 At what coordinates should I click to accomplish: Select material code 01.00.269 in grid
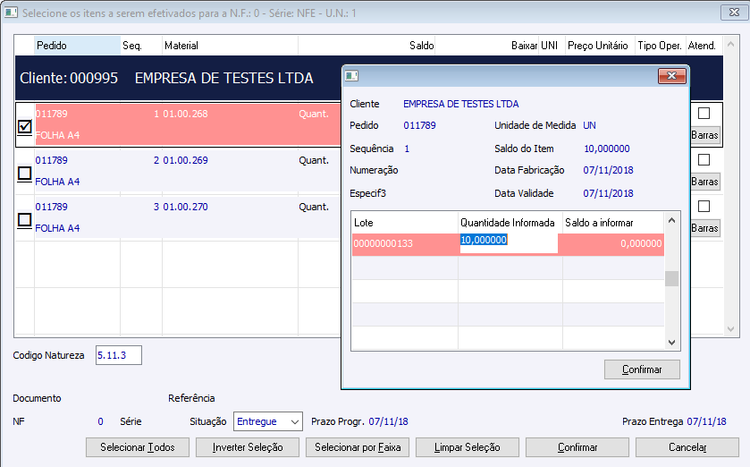186,160
